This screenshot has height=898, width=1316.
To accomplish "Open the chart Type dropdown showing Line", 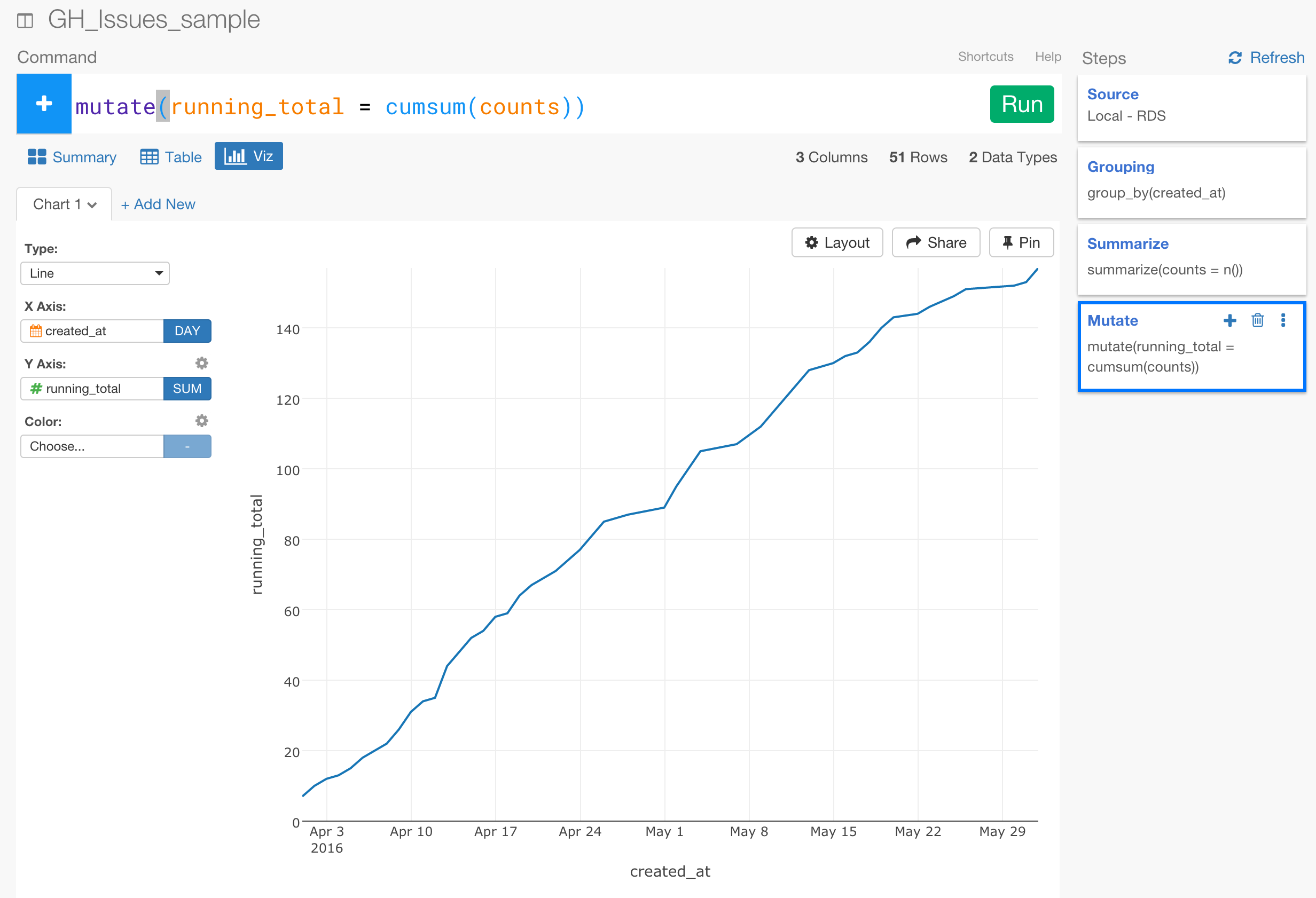I will click(94, 273).
